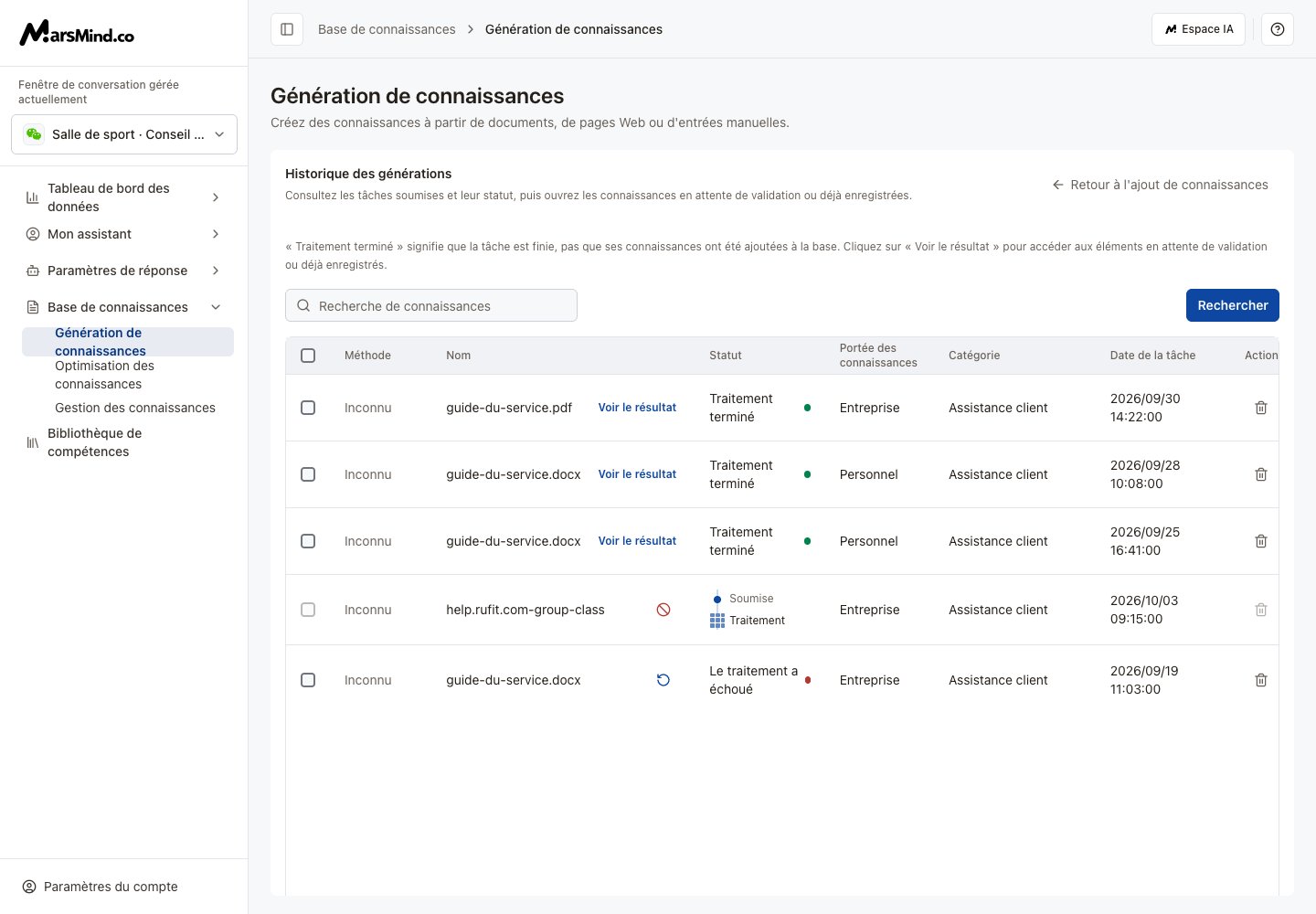This screenshot has width=1316, height=914.
Task: Delete the failed task from 2026/09/19
Action: click(1261, 680)
